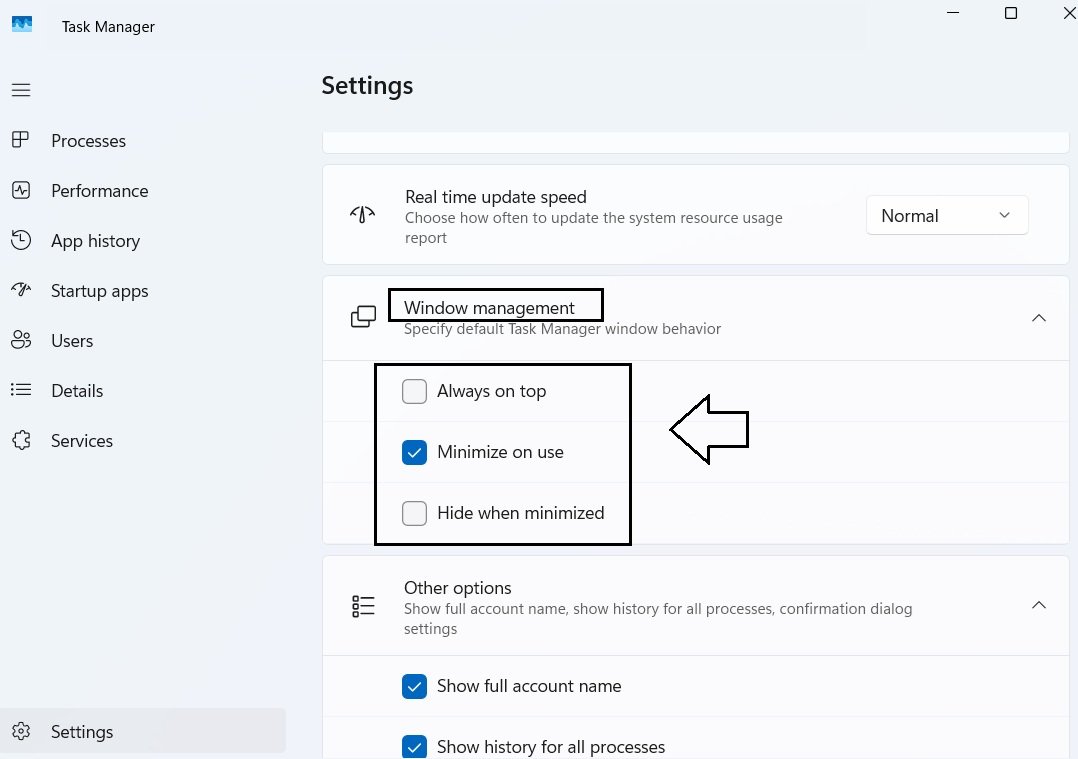Select Settings in the sidebar

pos(142,731)
